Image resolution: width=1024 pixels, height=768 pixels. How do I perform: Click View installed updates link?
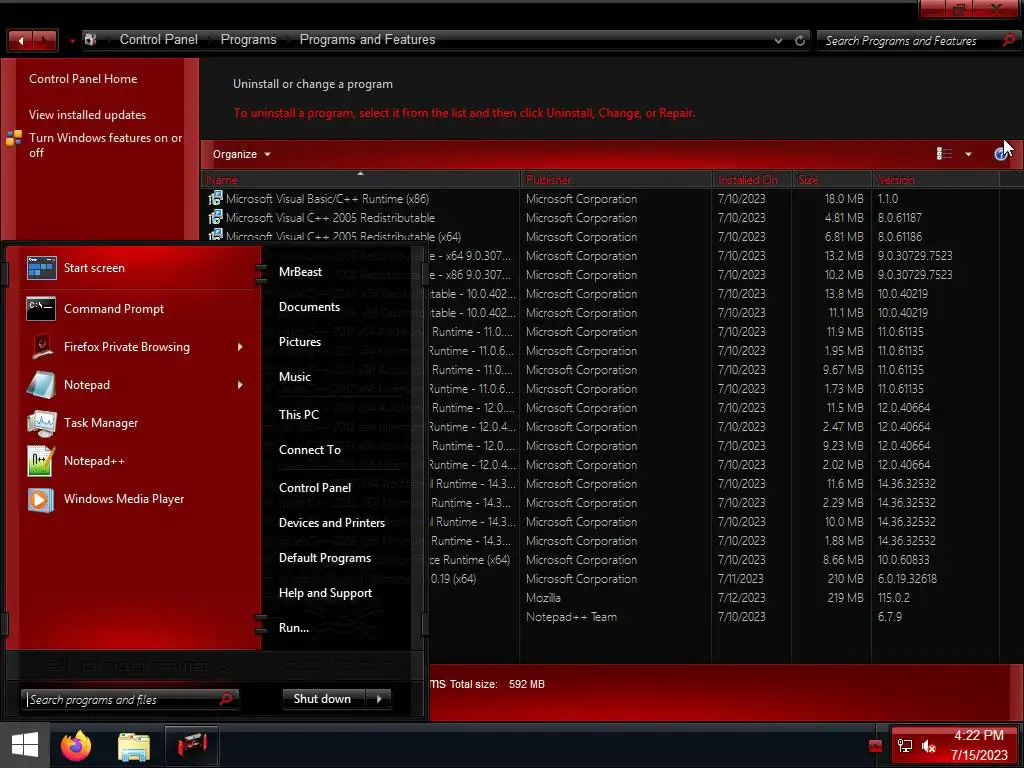(88, 115)
